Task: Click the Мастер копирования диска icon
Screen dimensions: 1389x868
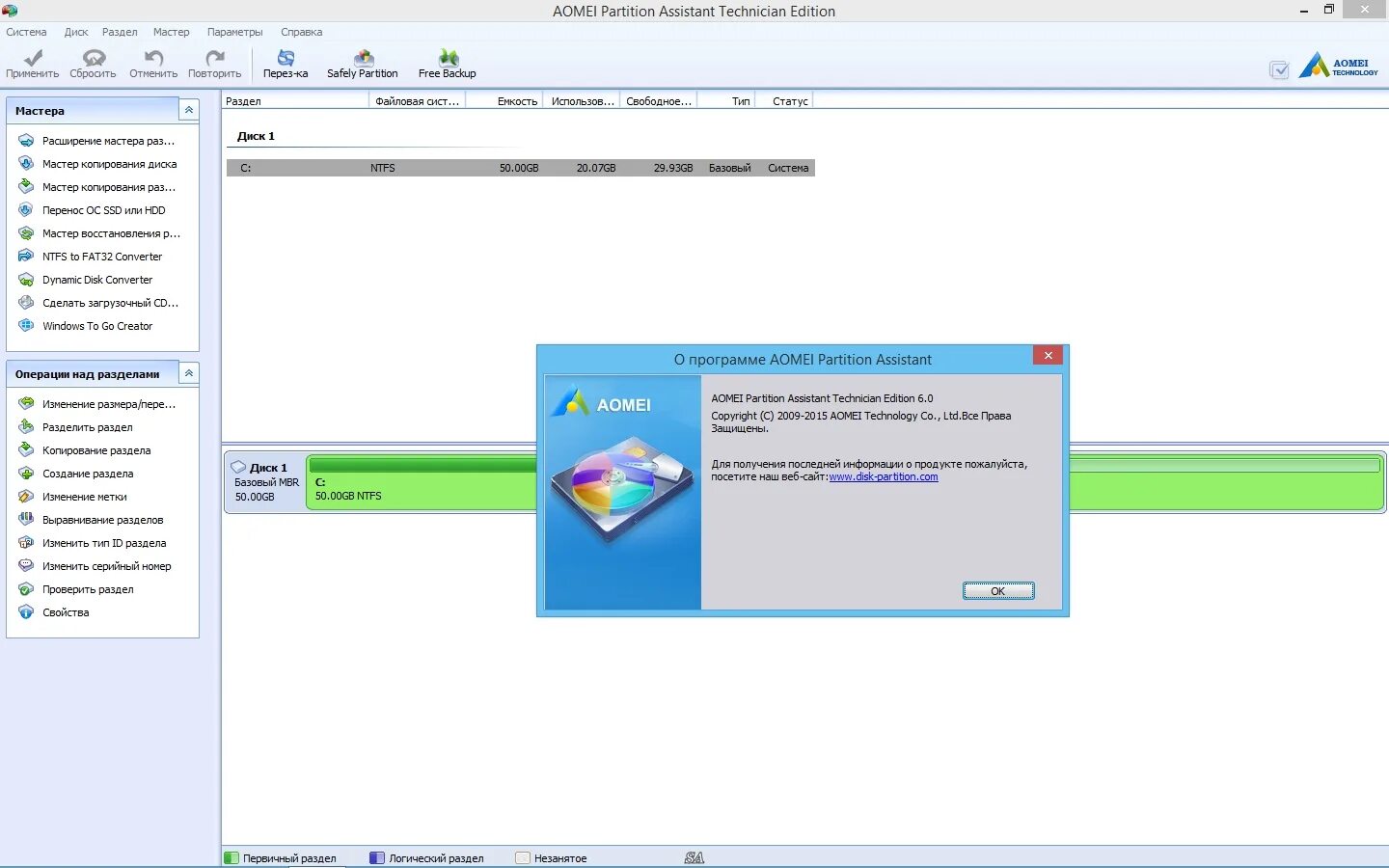Action: [x=26, y=164]
